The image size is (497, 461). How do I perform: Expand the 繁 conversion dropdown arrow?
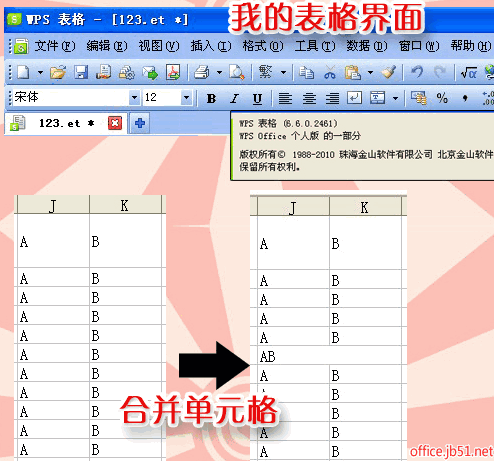coord(283,72)
